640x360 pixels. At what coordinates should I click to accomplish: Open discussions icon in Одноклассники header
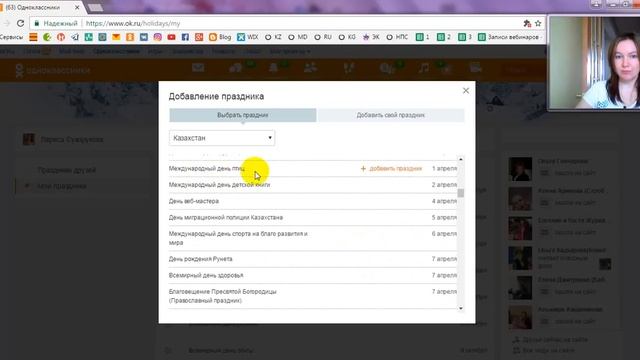(236, 68)
